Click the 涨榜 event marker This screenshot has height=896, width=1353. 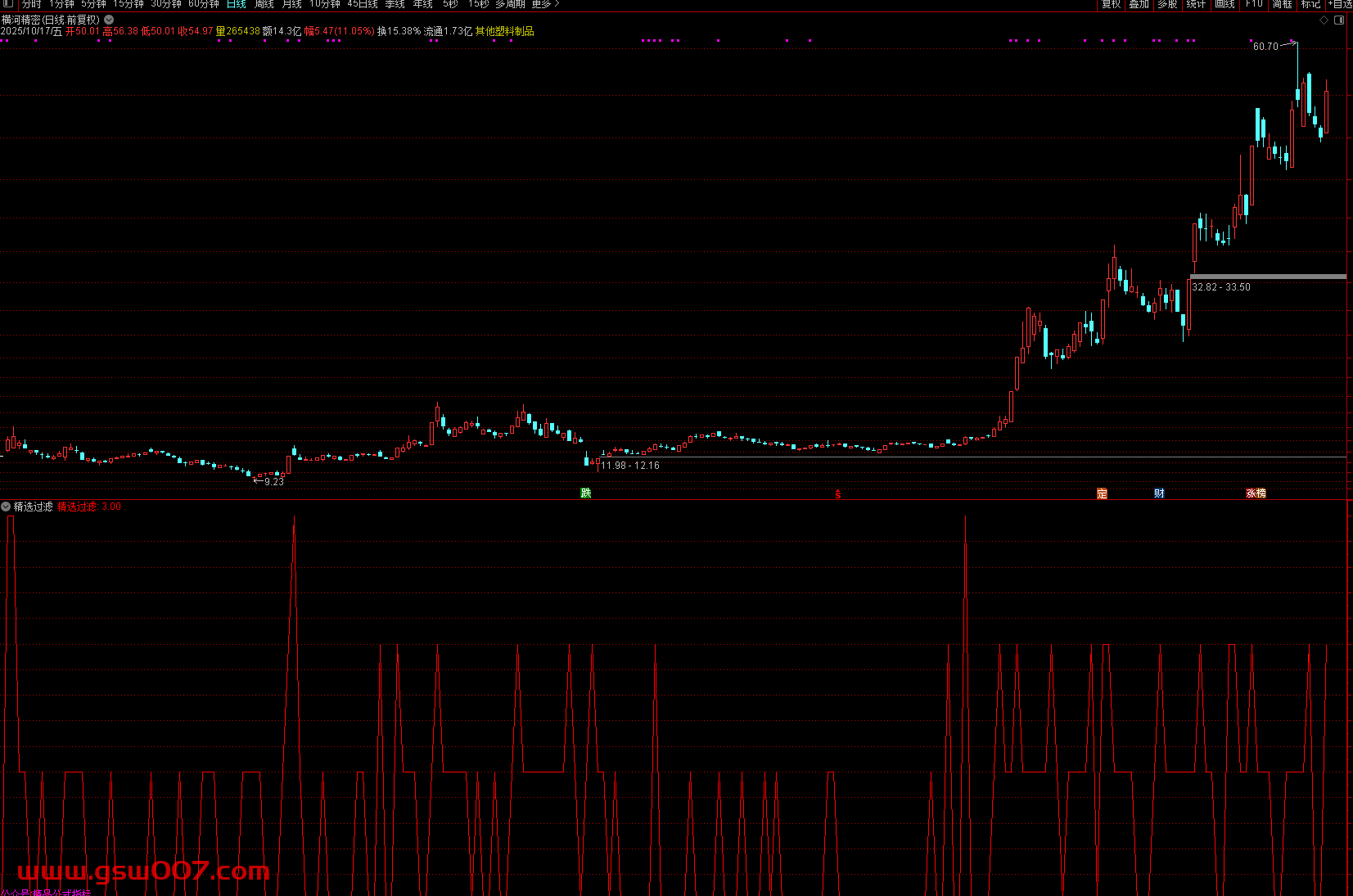(1256, 493)
